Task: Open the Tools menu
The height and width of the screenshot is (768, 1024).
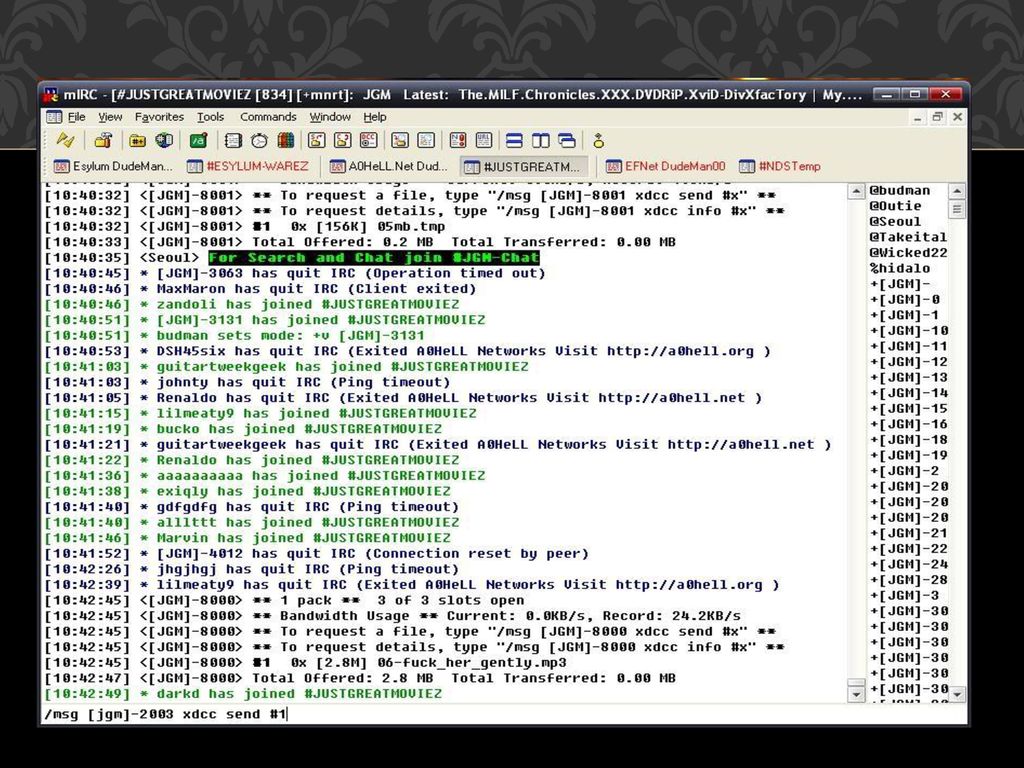Action: tap(210, 117)
